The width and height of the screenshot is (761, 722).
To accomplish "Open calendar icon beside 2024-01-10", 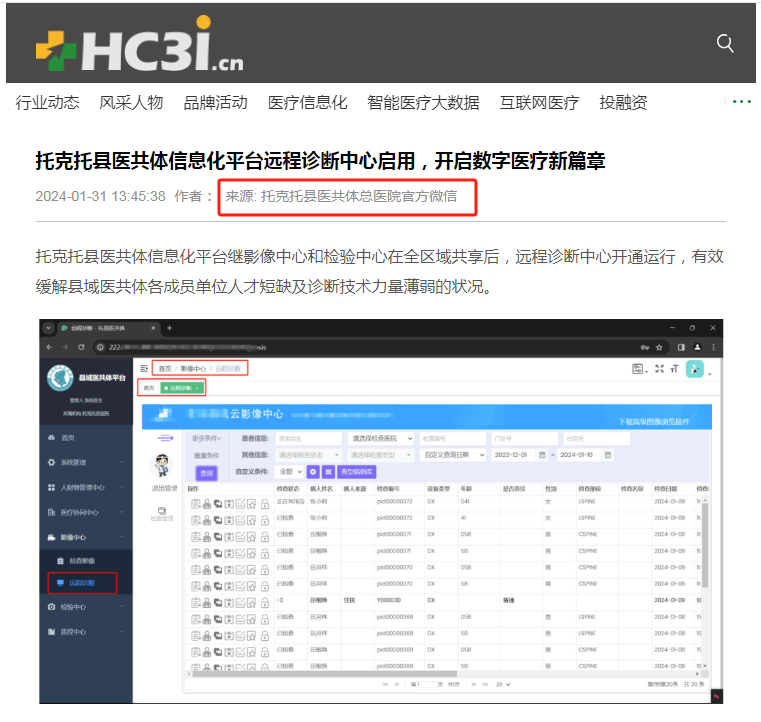I will pyautogui.click(x=608, y=455).
